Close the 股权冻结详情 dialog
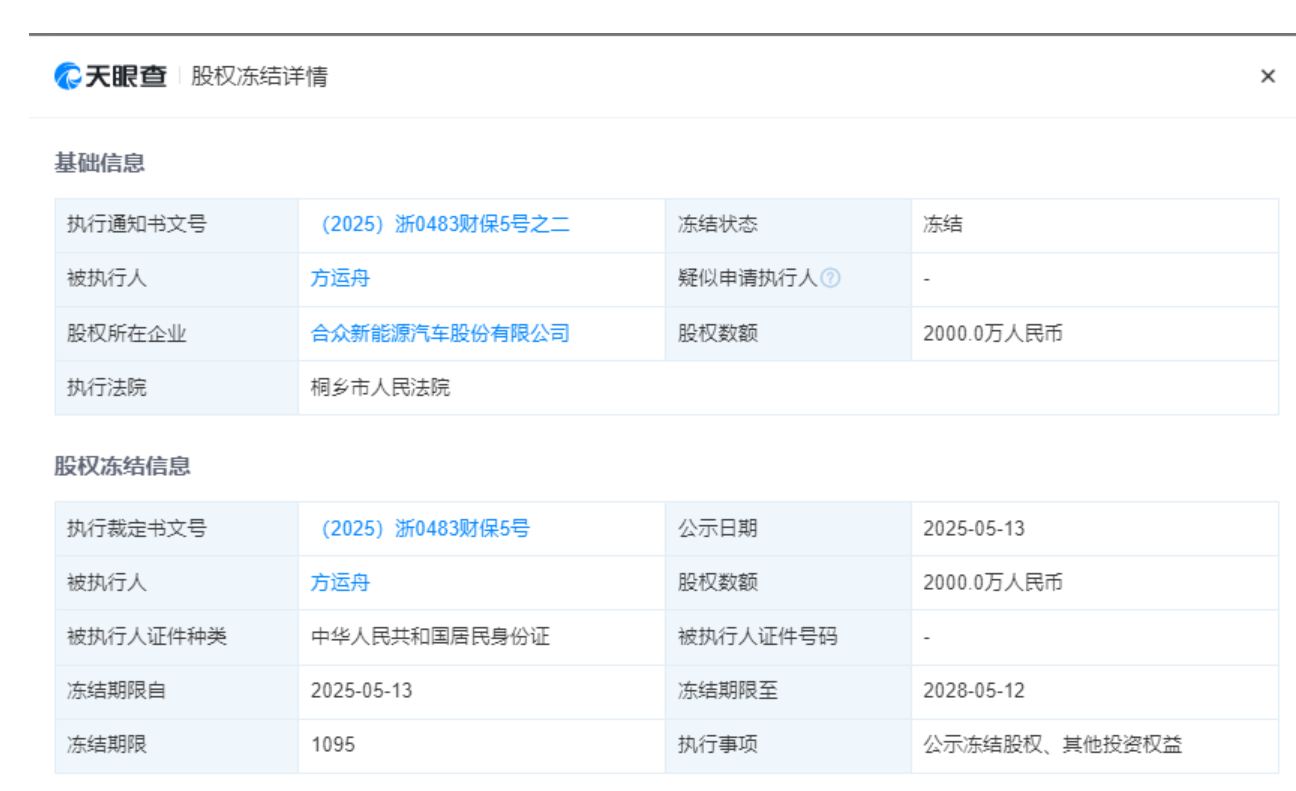1296x791 pixels. (x=1268, y=76)
